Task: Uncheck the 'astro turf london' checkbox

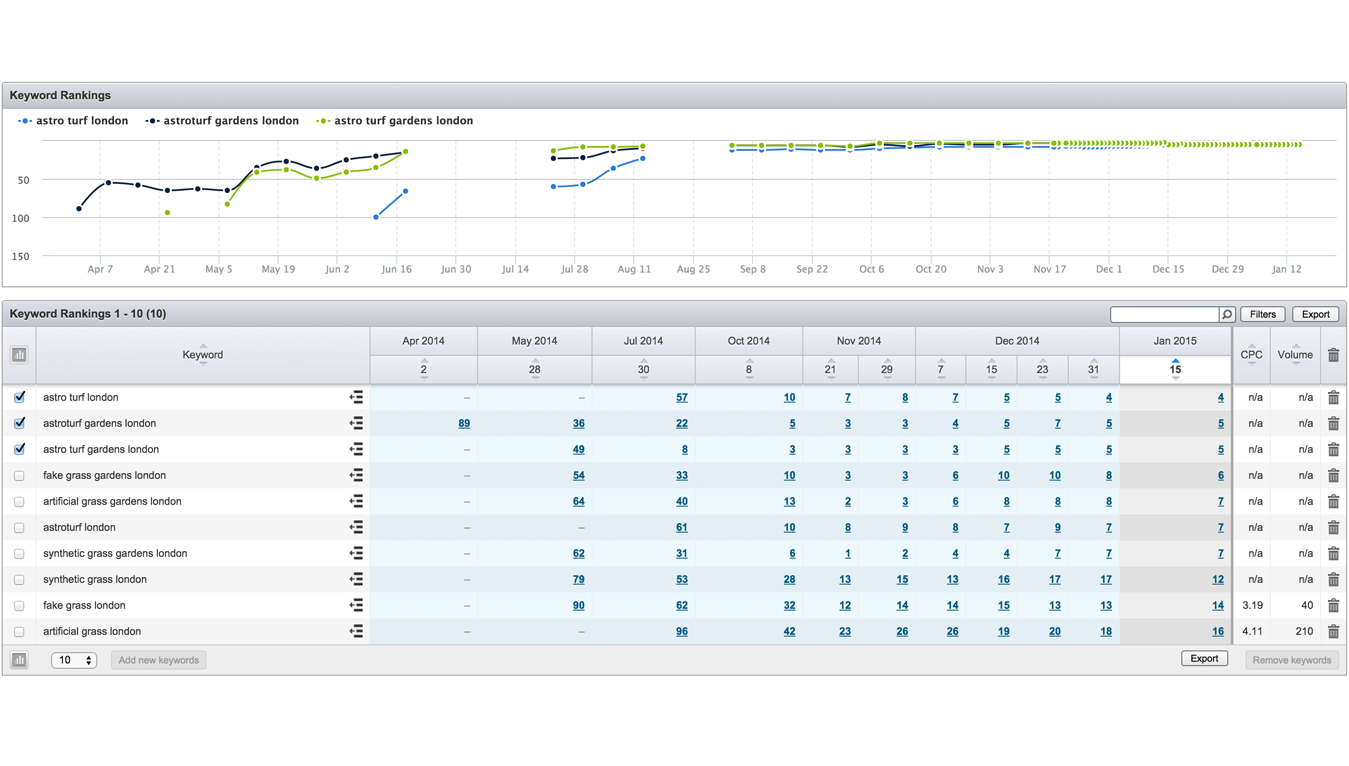Action: point(19,397)
